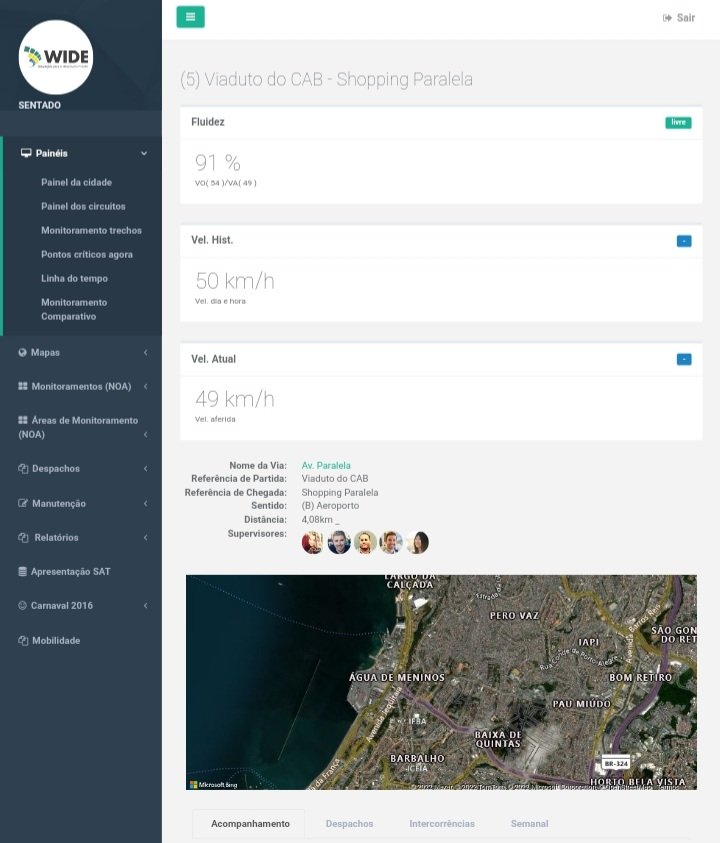Screen dimensions: 720x843
Task: Click the green livre status badge
Action: pyautogui.click(x=678, y=123)
